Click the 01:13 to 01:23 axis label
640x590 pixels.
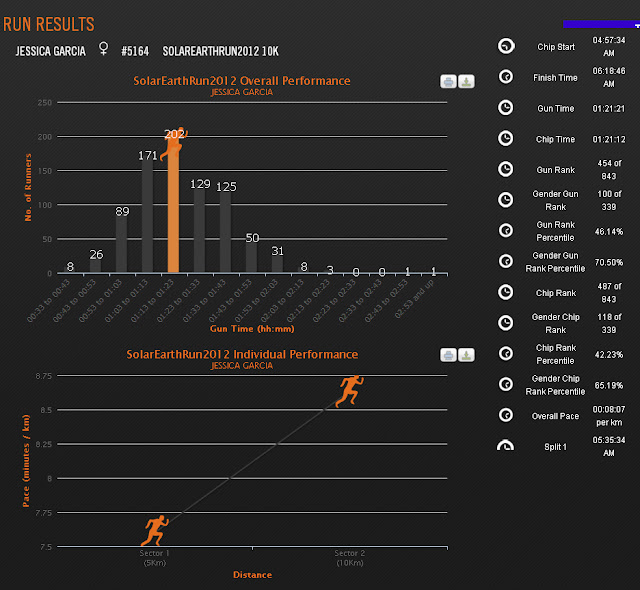152,301
